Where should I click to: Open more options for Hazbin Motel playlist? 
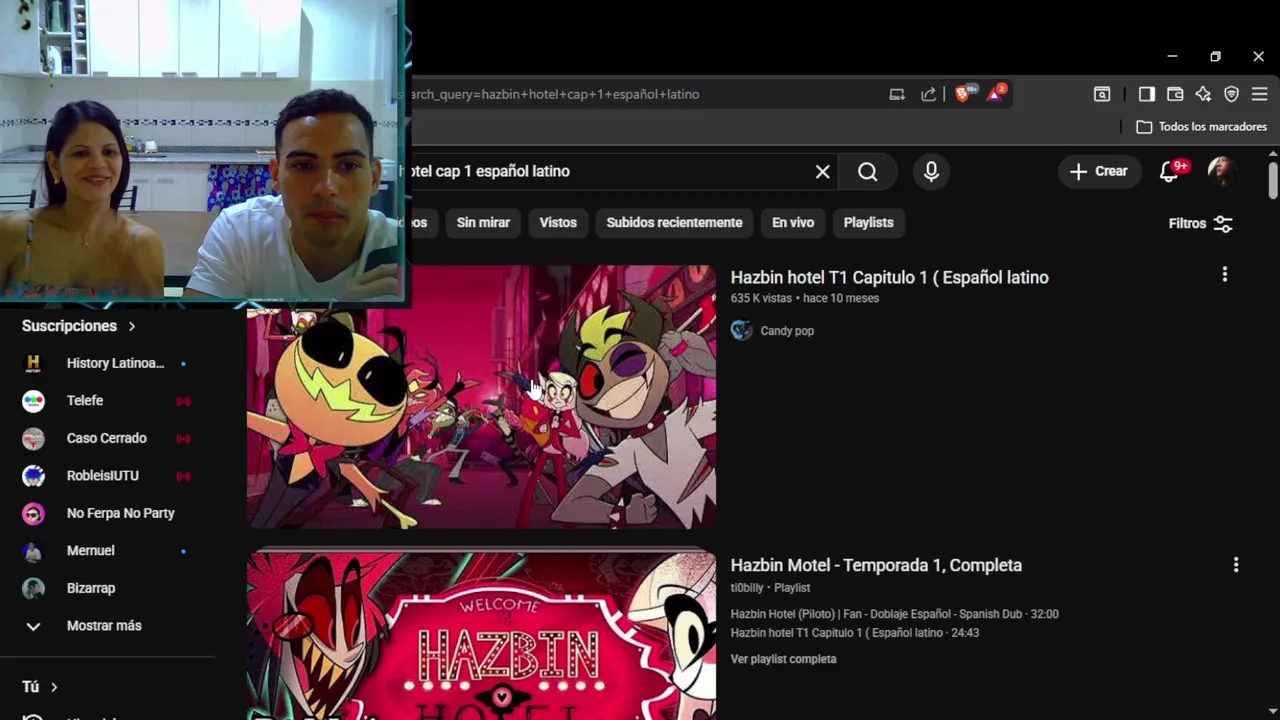point(1236,565)
